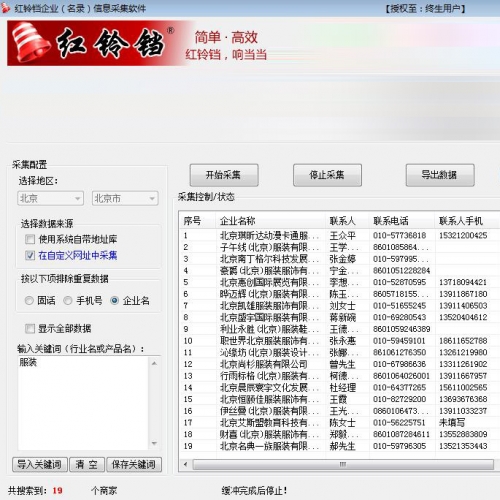Click contact name 王众平
This screenshot has width=500, height=500.
[343, 236]
